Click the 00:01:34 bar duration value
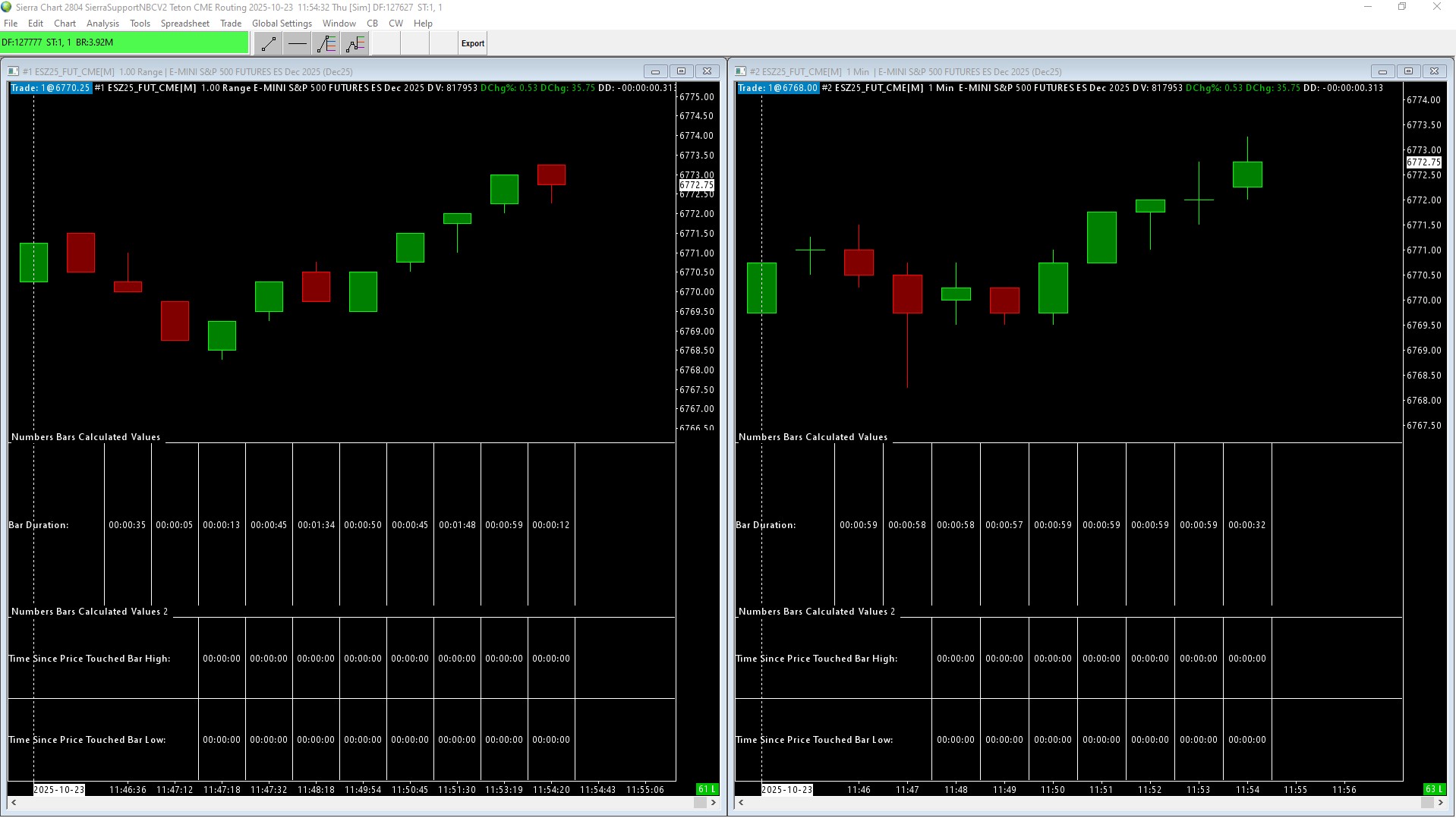Viewport: 1456px width, 818px height. pos(316,525)
